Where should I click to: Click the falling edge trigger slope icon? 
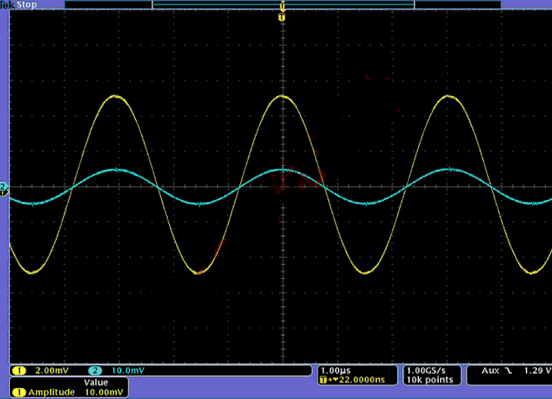click(508, 371)
